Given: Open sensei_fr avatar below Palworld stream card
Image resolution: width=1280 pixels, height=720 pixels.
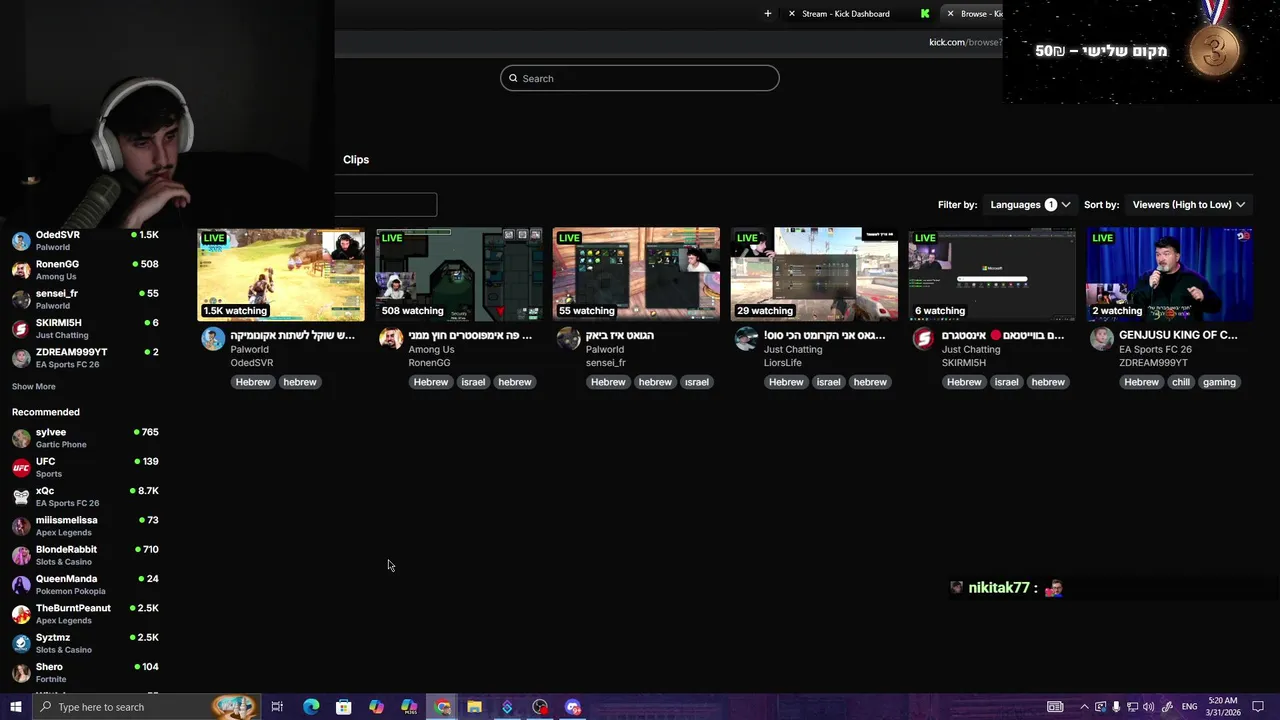Looking at the screenshot, I should (569, 338).
